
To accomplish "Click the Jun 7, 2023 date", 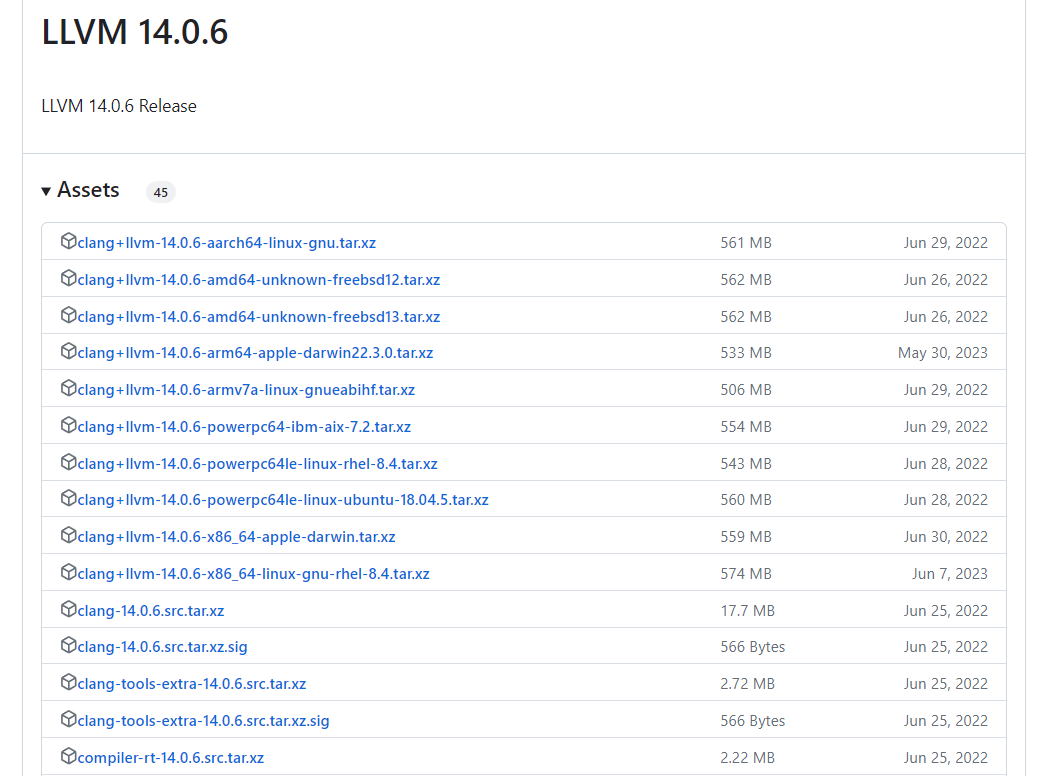I will click(950, 574).
